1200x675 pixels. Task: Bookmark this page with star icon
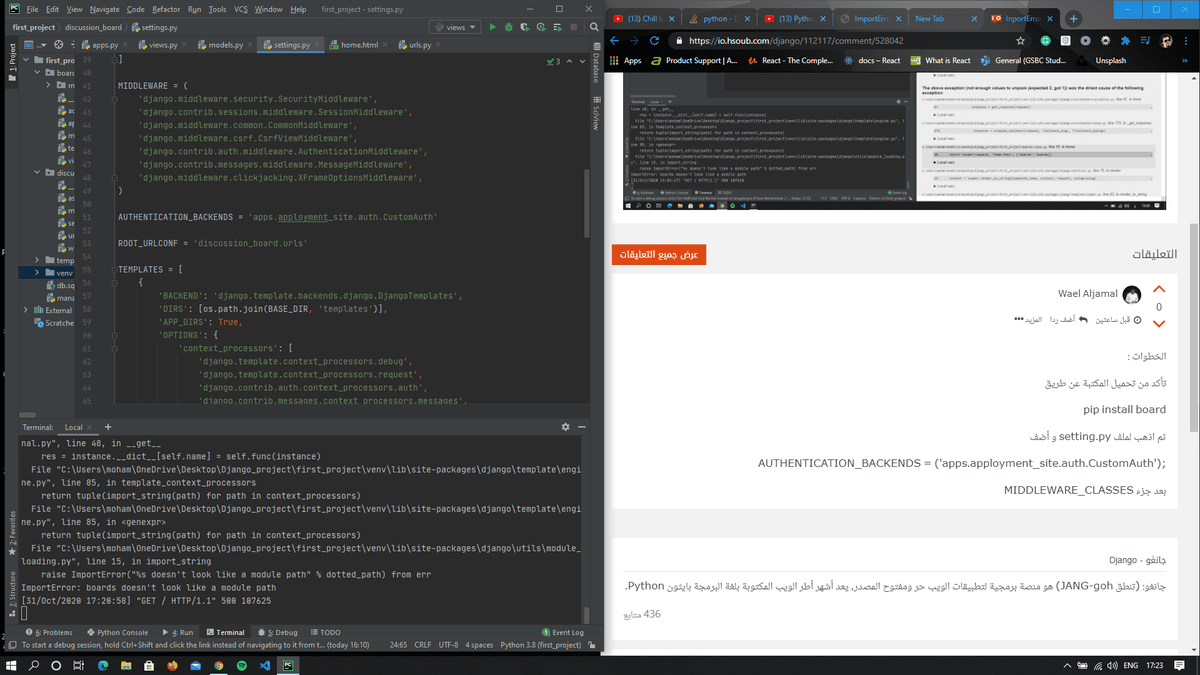pyautogui.click(x=1020, y=41)
